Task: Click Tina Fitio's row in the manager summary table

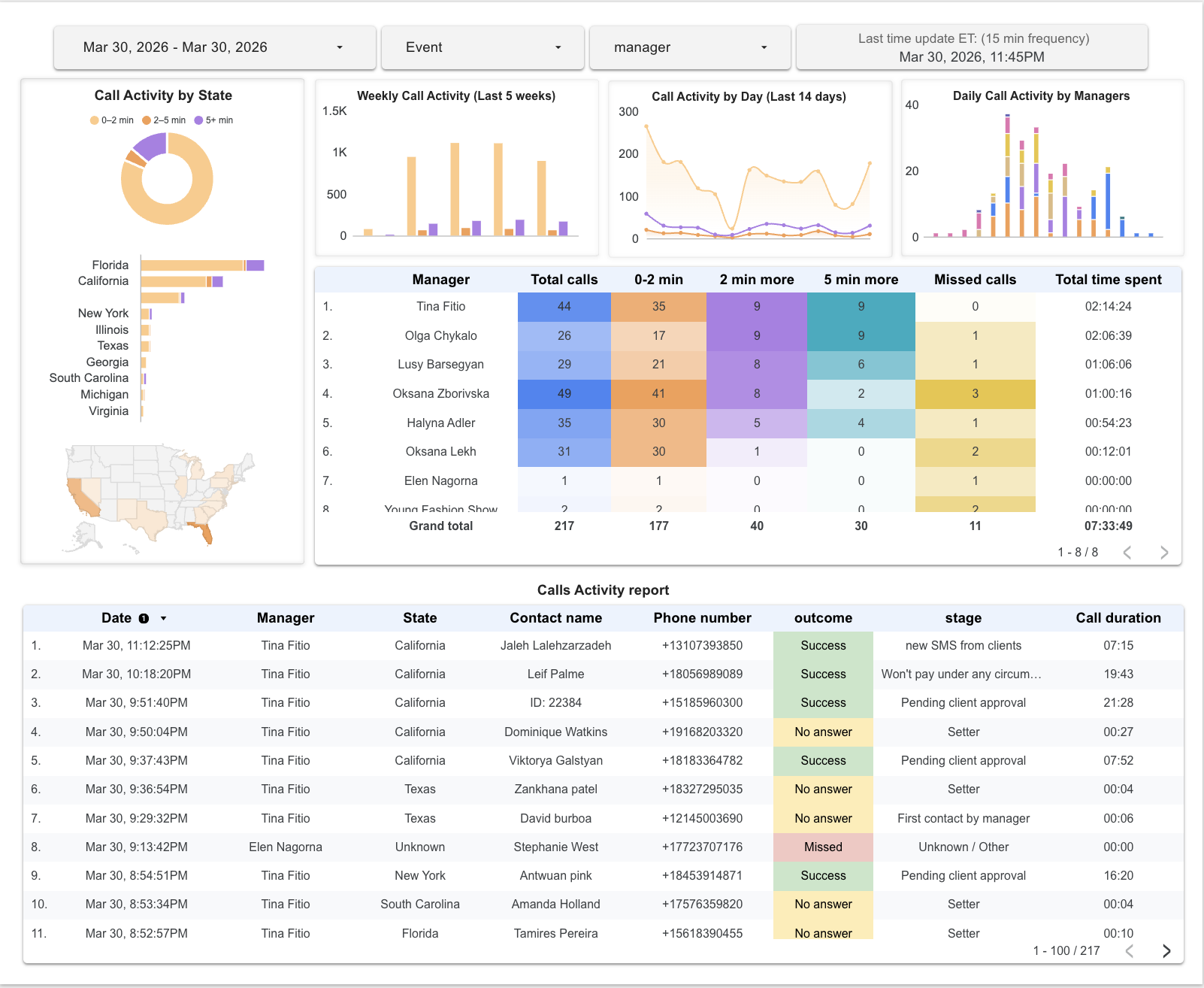Action: coord(440,306)
